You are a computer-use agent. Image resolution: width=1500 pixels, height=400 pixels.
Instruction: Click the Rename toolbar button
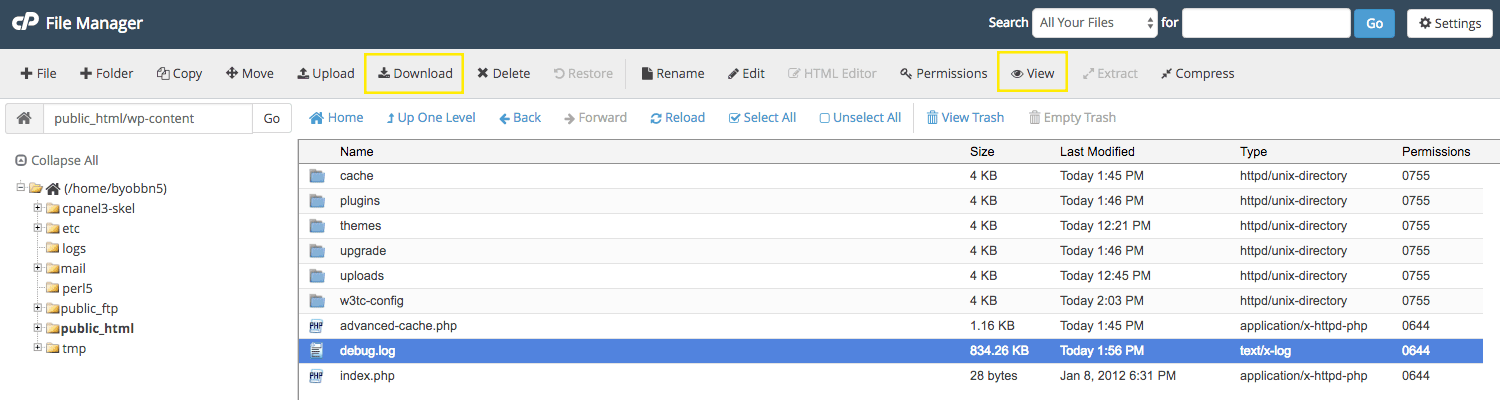[672, 73]
